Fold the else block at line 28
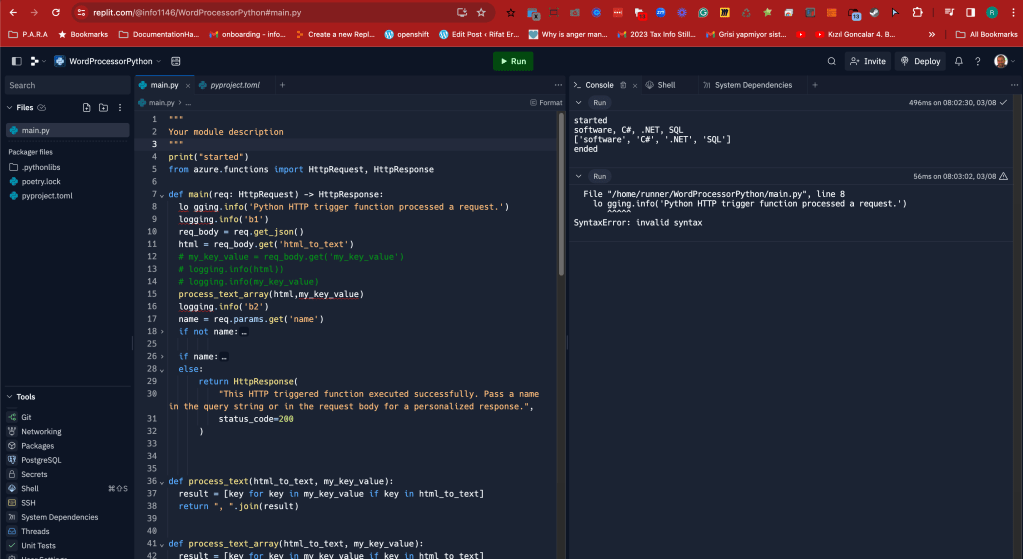Screen dimensions: 1023x559 coord(162,370)
